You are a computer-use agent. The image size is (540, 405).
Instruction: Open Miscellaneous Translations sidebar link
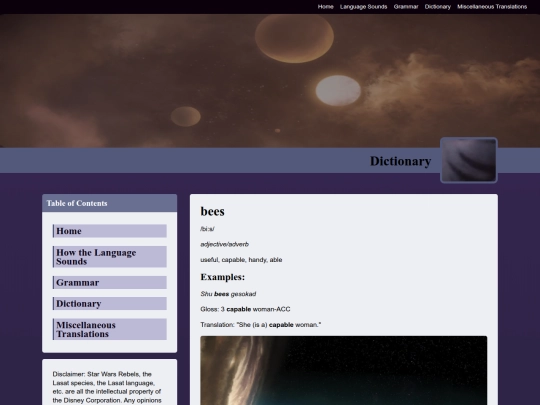click(110, 330)
